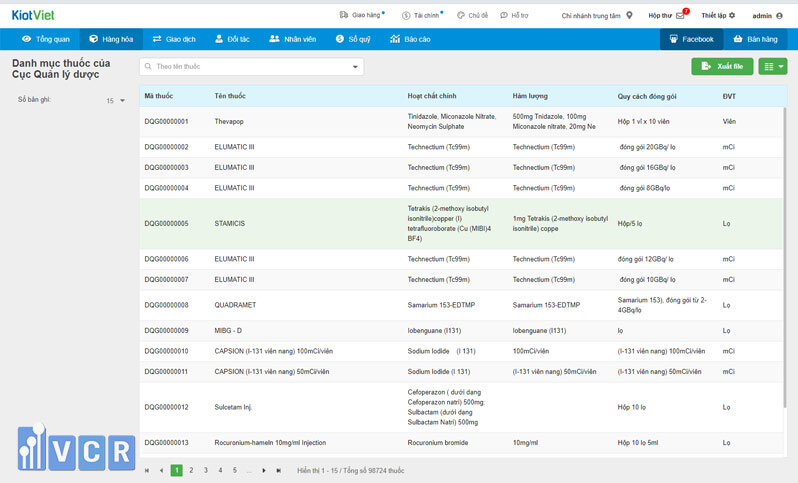
Task: Click Hộp 1 vỉ x 10 viên cell
Action: [643, 122]
